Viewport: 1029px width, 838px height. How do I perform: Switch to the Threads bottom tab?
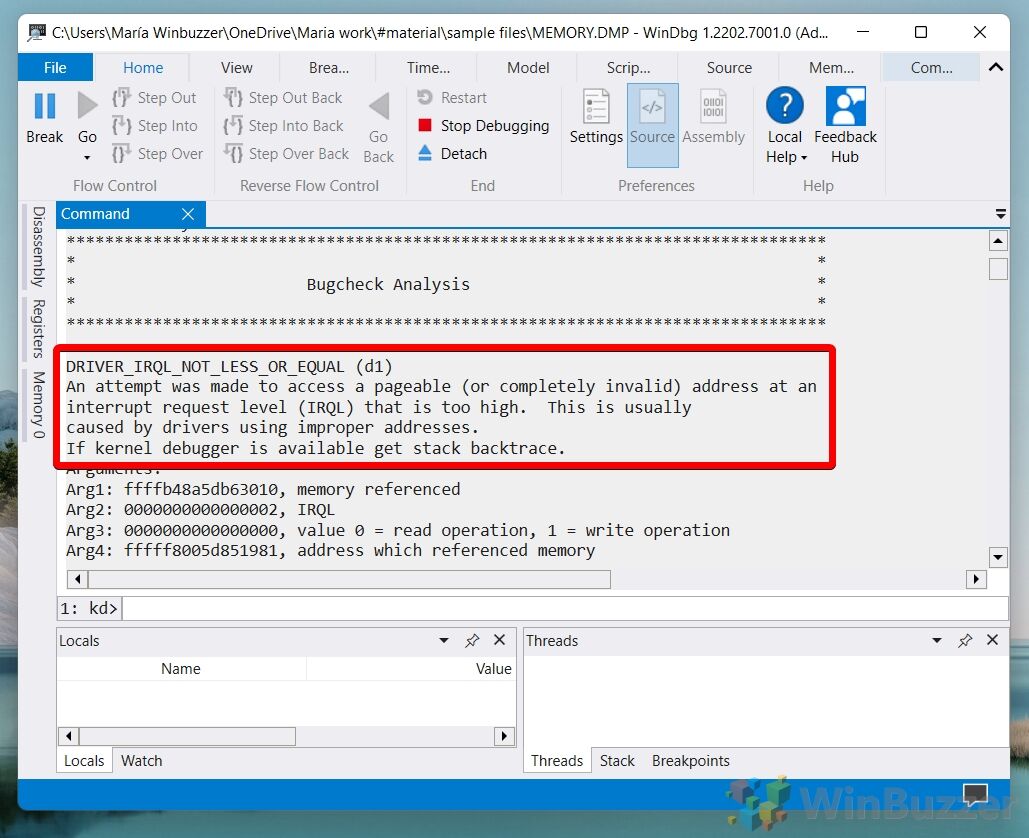[x=557, y=761]
